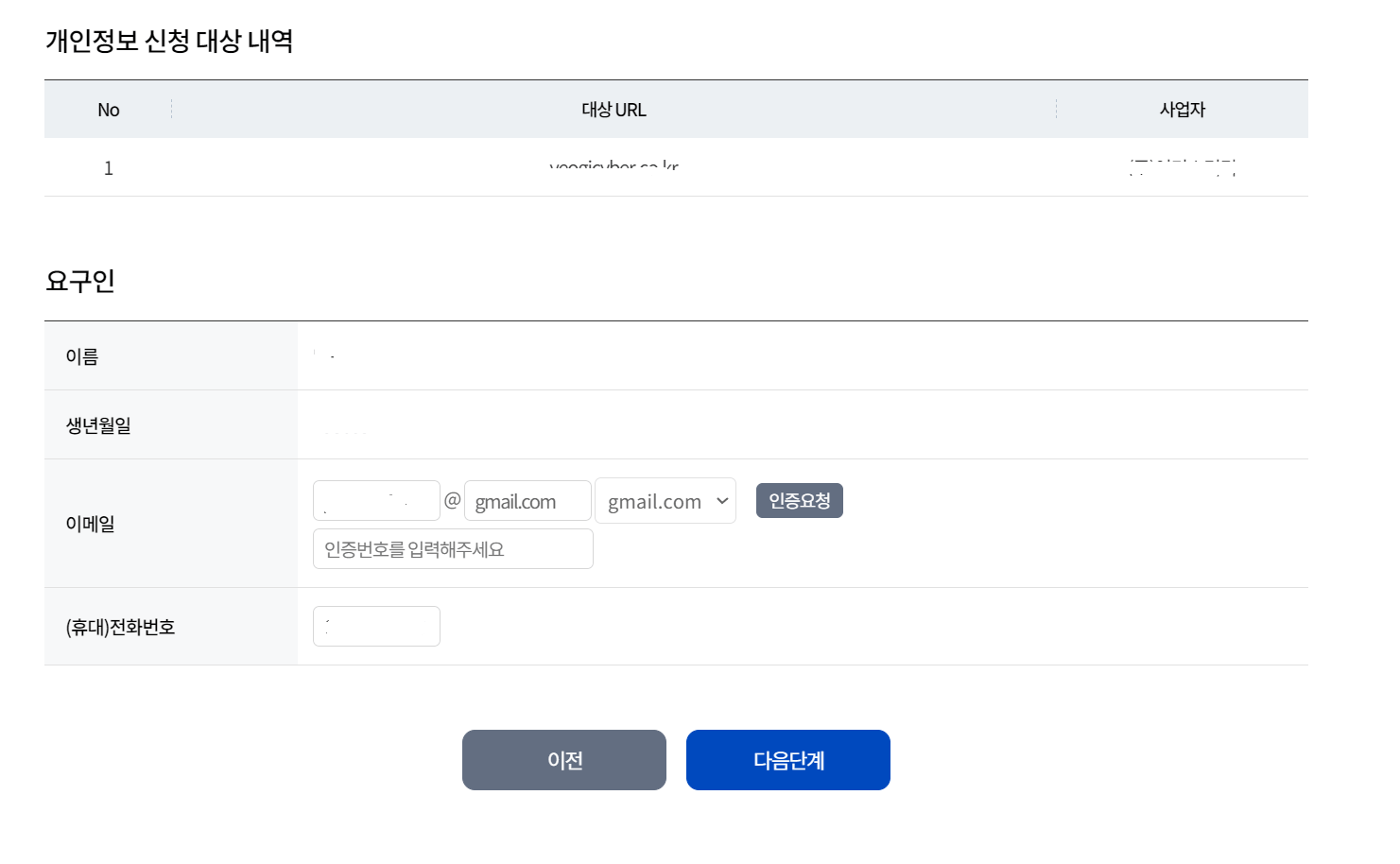The image size is (1400, 864).
Task: Click the 생년월일 birth date row
Action: (x=98, y=425)
